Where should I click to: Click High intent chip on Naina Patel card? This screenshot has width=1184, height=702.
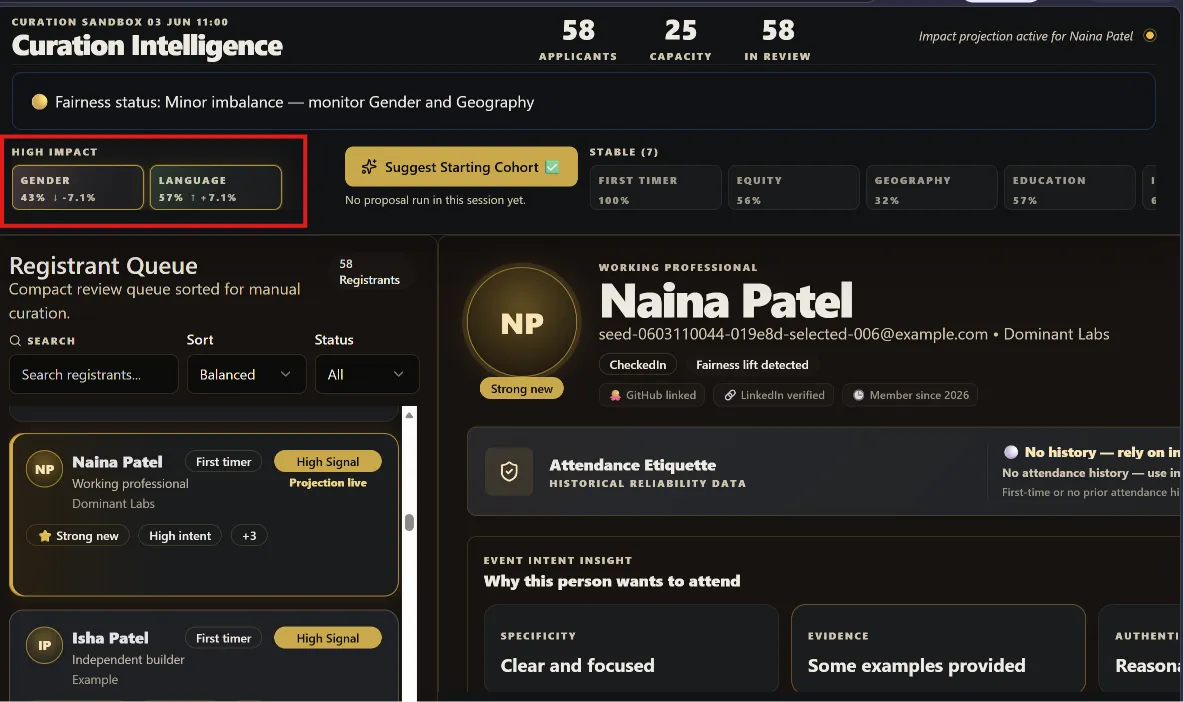(x=180, y=535)
